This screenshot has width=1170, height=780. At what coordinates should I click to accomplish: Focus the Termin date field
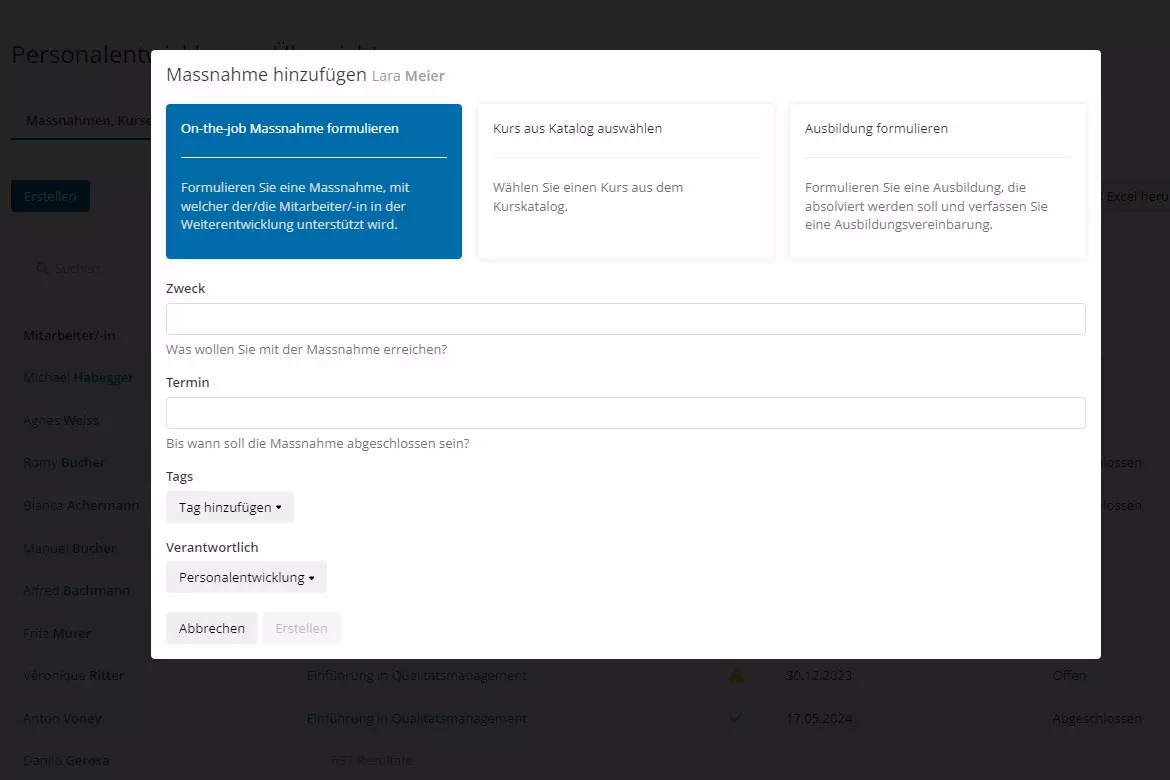coord(625,413)
